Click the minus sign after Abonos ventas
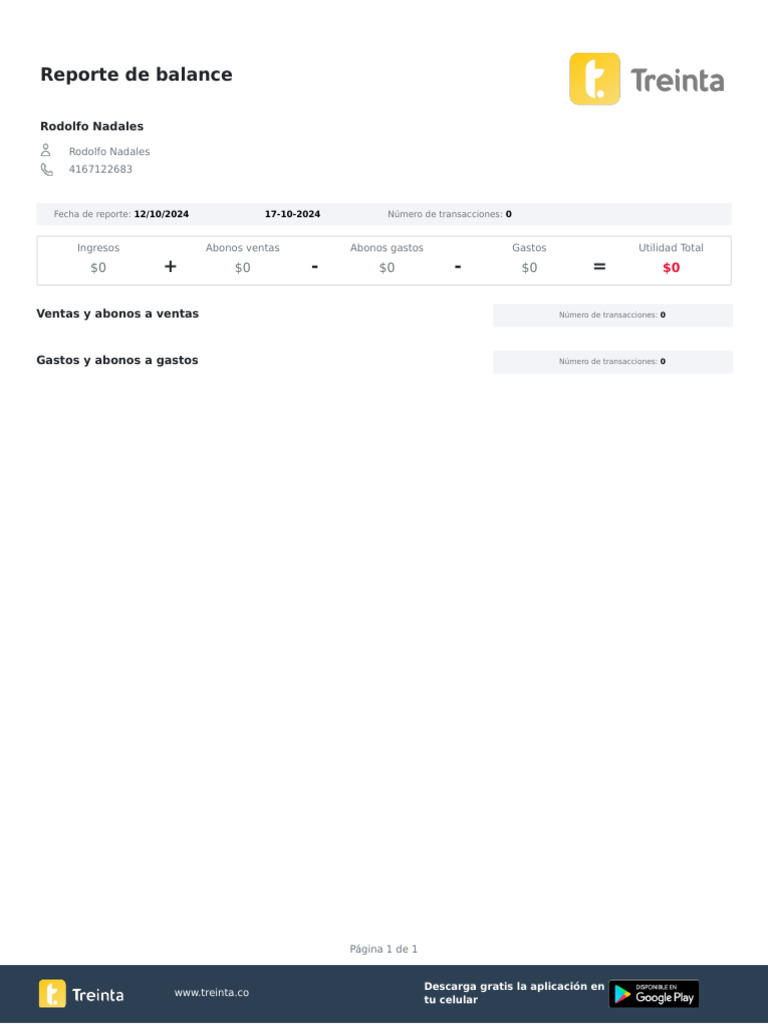The height and width of the screenshot is (1024, 768). [315, 266]
